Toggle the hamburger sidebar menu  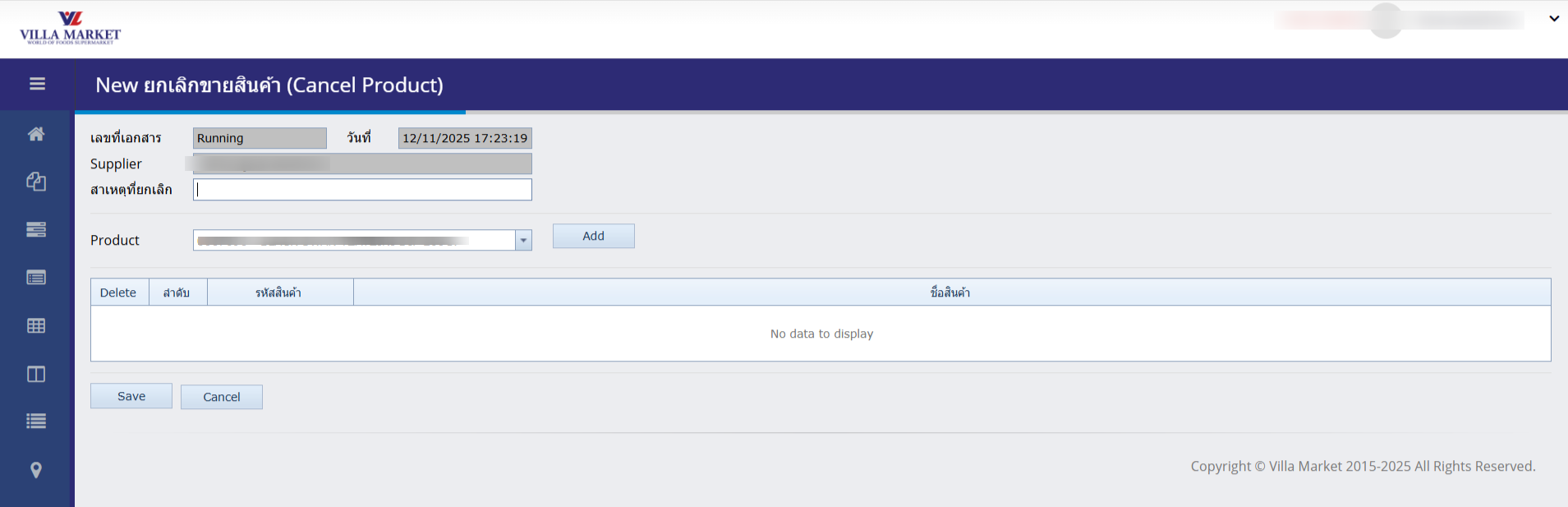37,84
